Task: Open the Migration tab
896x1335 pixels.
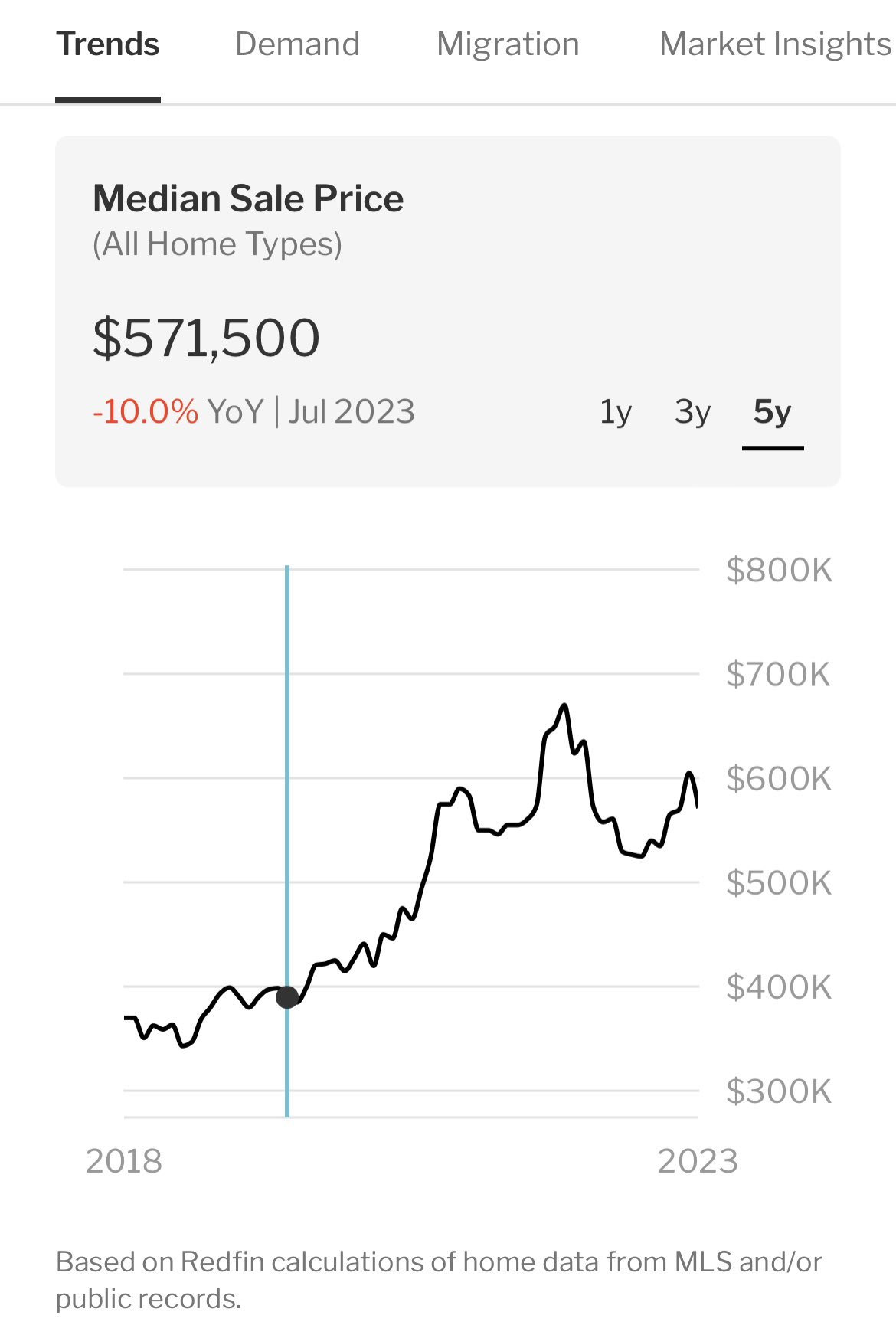Action: pos(508,44)
